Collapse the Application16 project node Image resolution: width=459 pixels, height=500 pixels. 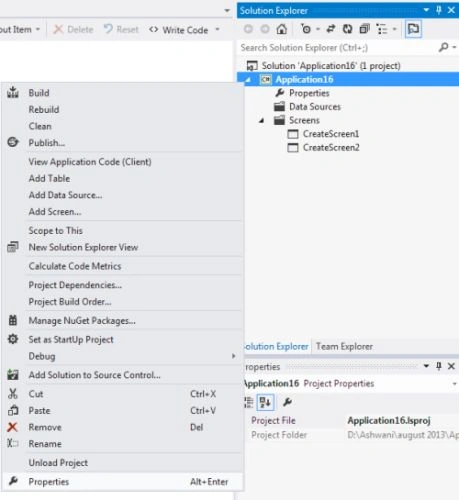[247, 80]
